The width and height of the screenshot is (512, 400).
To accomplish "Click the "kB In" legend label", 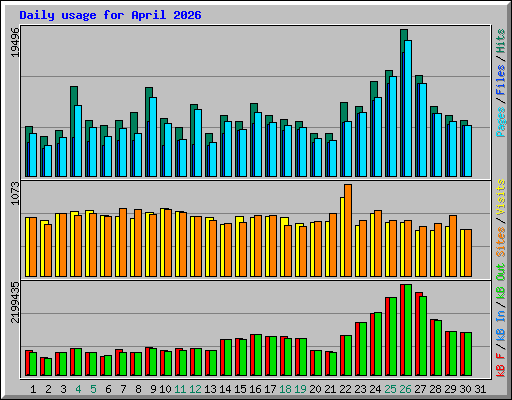I will [501, 325].
